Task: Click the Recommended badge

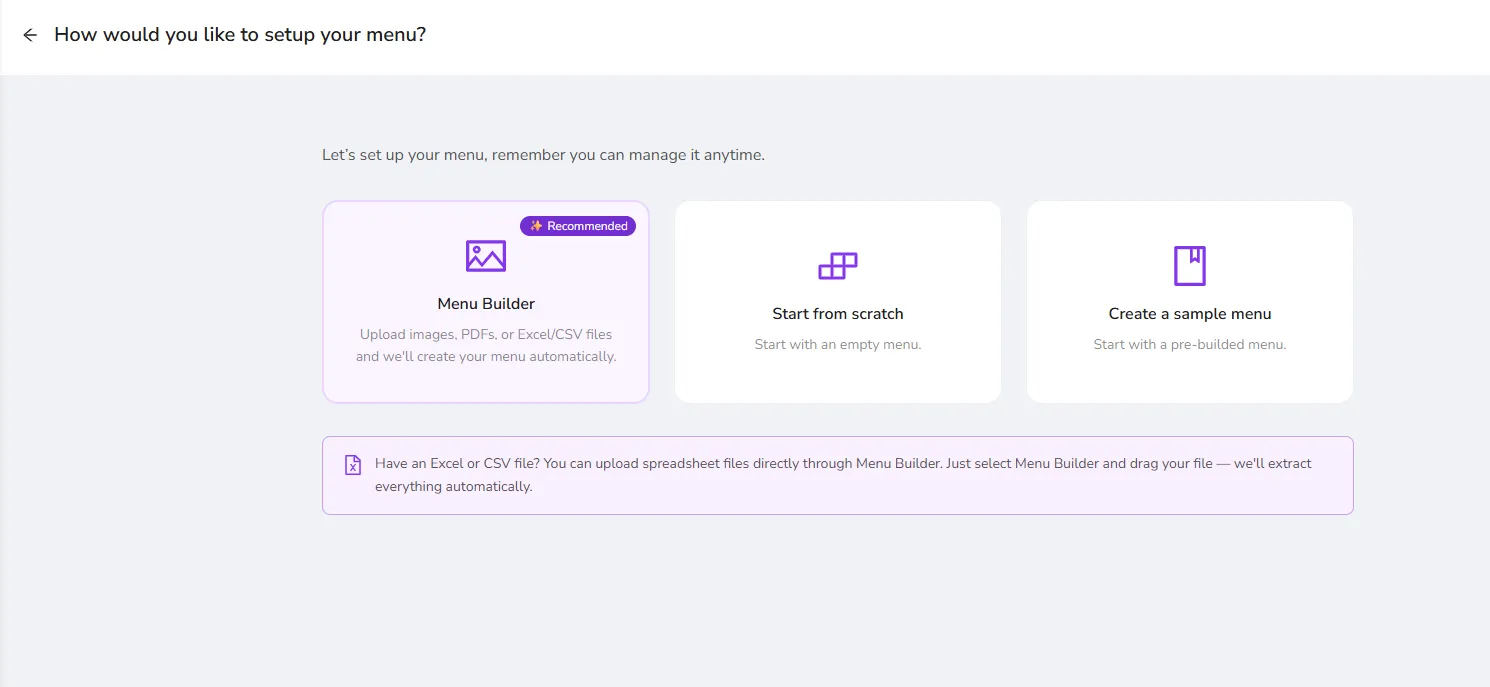Action: (x=578, y=226)
